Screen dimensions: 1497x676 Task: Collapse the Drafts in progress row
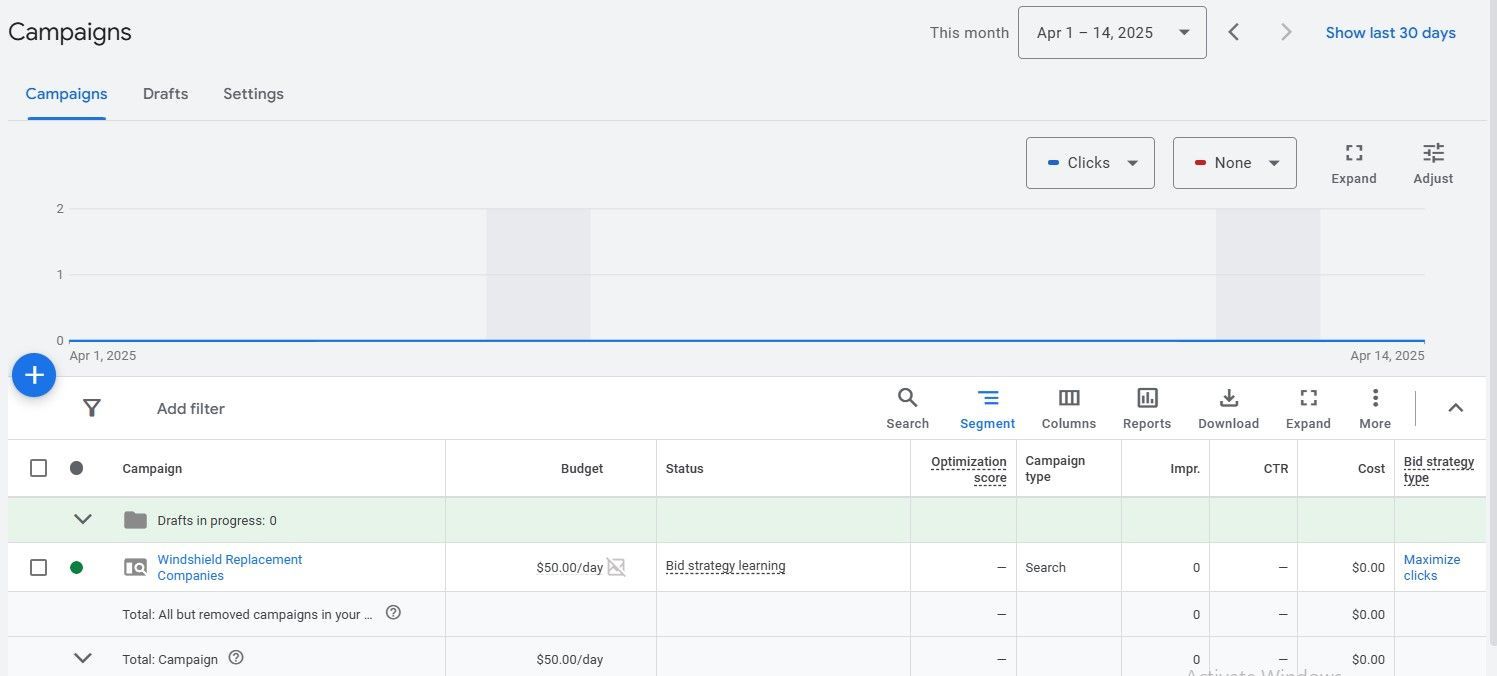point(83,520)
